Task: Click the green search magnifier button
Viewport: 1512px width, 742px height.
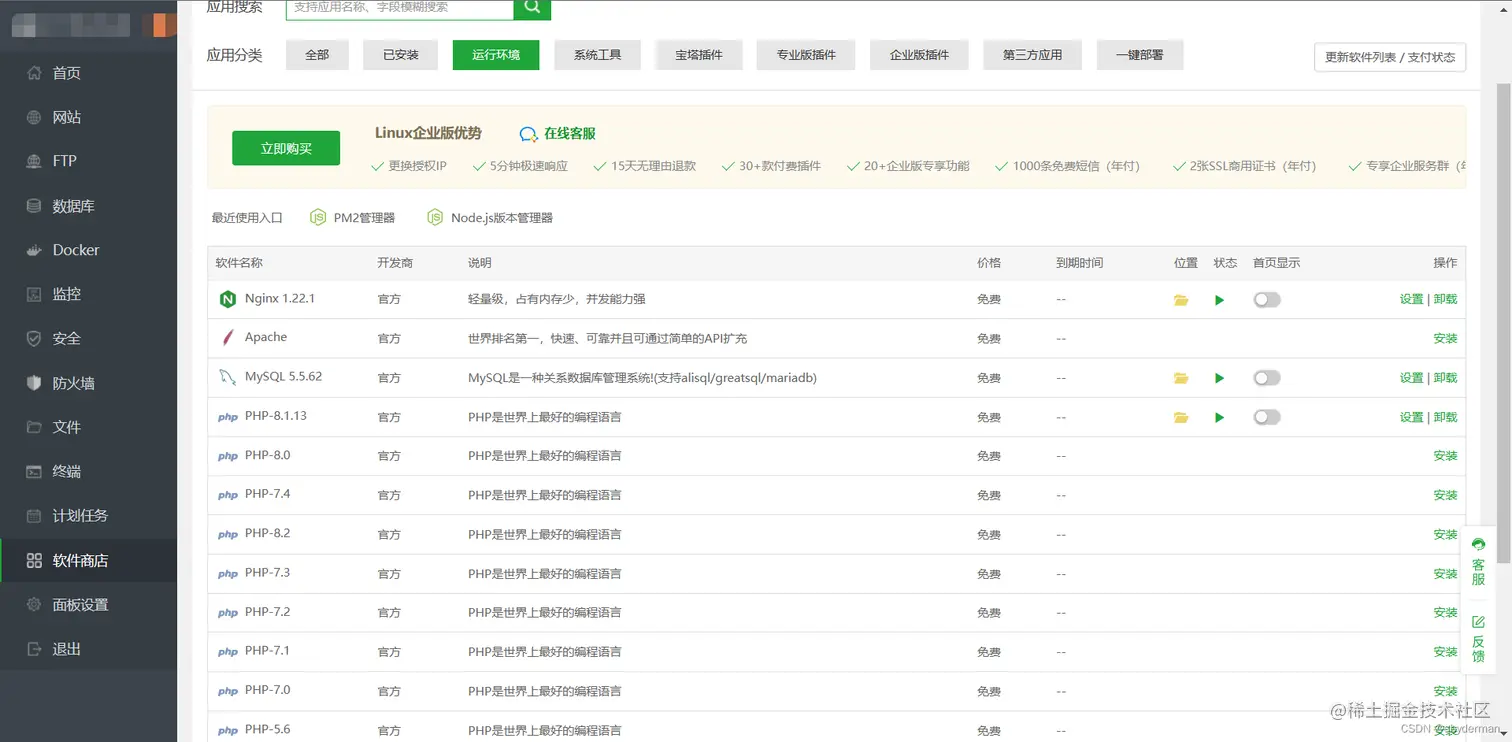Action: [532, 8]
